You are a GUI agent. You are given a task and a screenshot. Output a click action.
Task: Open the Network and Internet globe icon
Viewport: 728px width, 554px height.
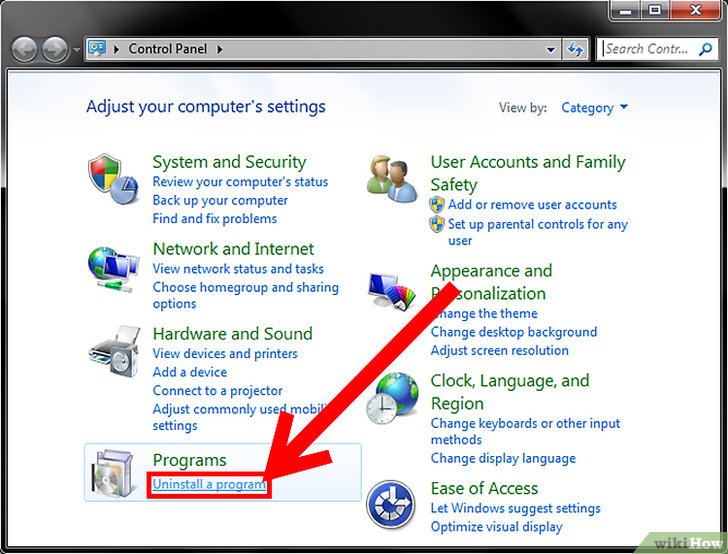click(113, 269)
